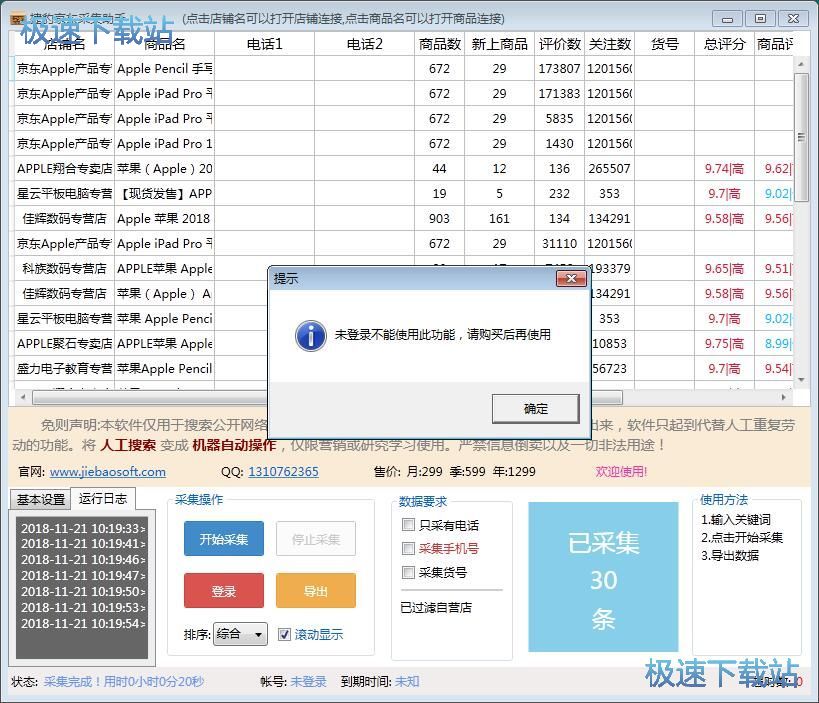Click the 电话1 column header
The height and width of the screenshot is (703, 819).
[264, 44]
